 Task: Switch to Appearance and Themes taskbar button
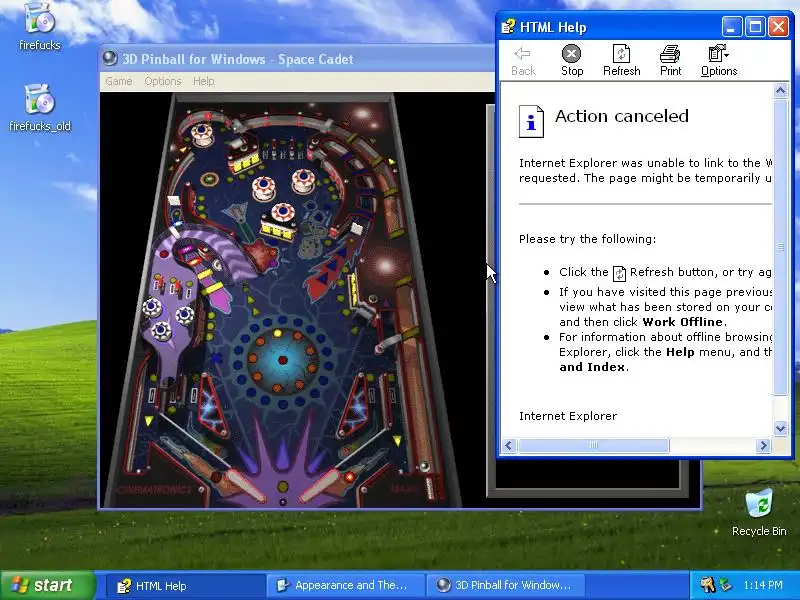tap(346, 586)
